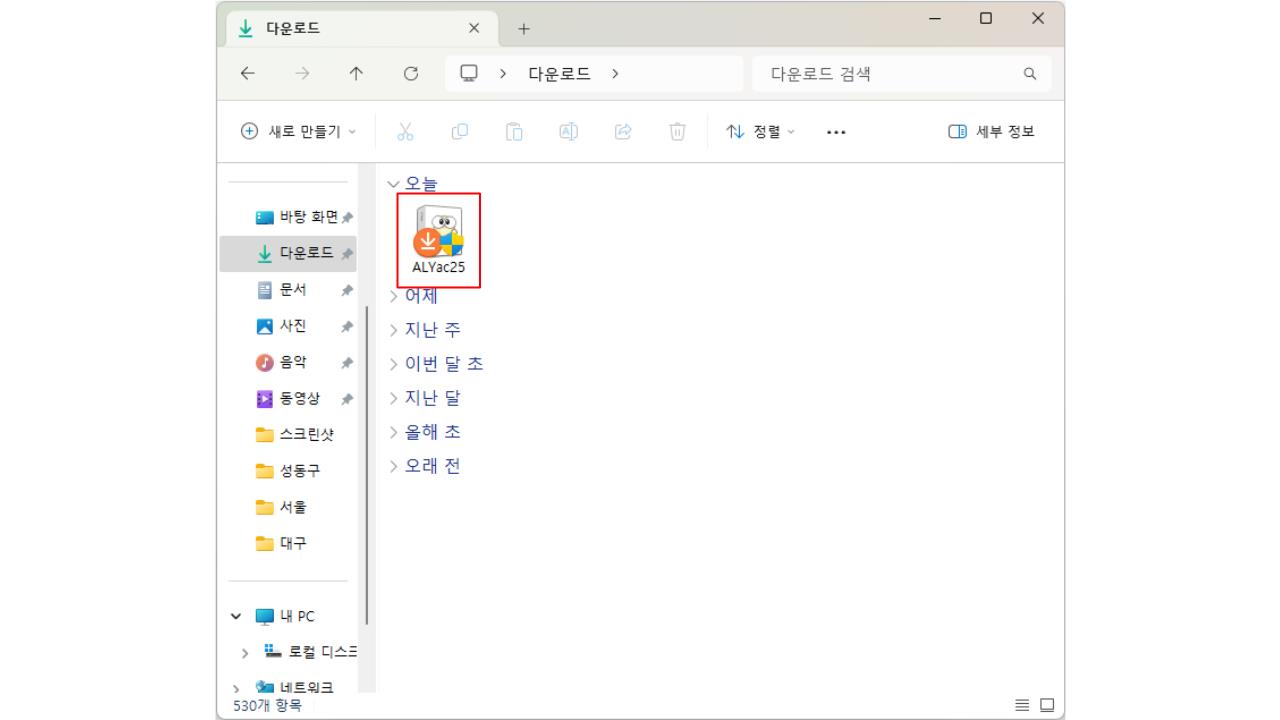Select 로컬 디스크 in the sidebar
The height and width of the screenshot is (720, 1280).
[310, 652]
